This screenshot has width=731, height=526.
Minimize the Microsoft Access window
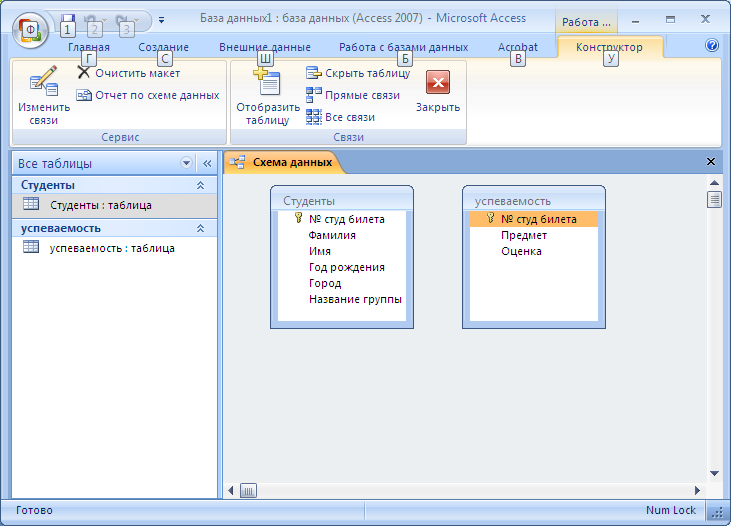point(635,21)
